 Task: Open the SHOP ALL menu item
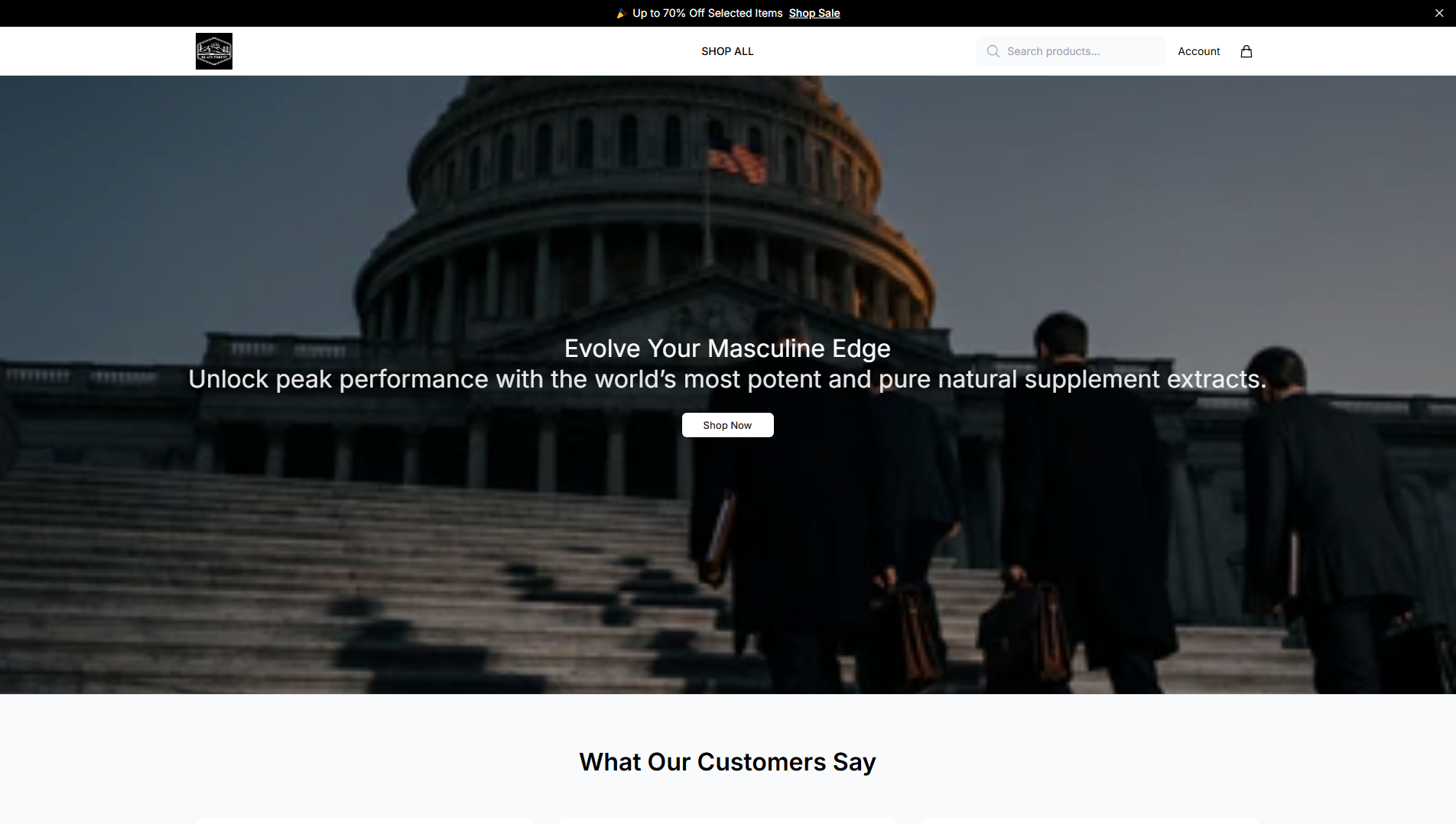tap(727, 51)
